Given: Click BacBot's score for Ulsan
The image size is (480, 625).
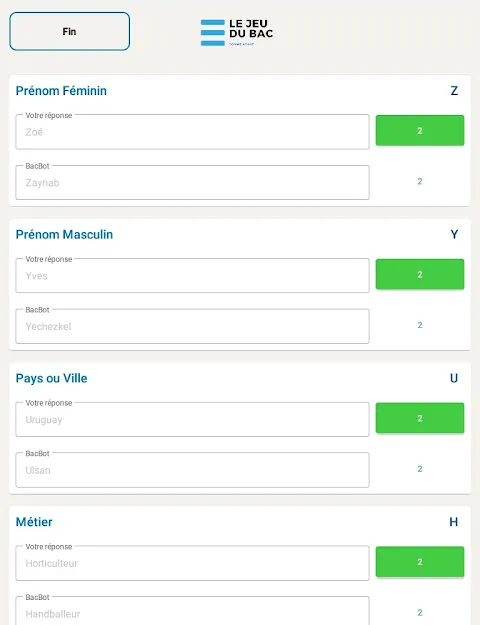Looking at the screenshot, I should (x=420, y=469).
